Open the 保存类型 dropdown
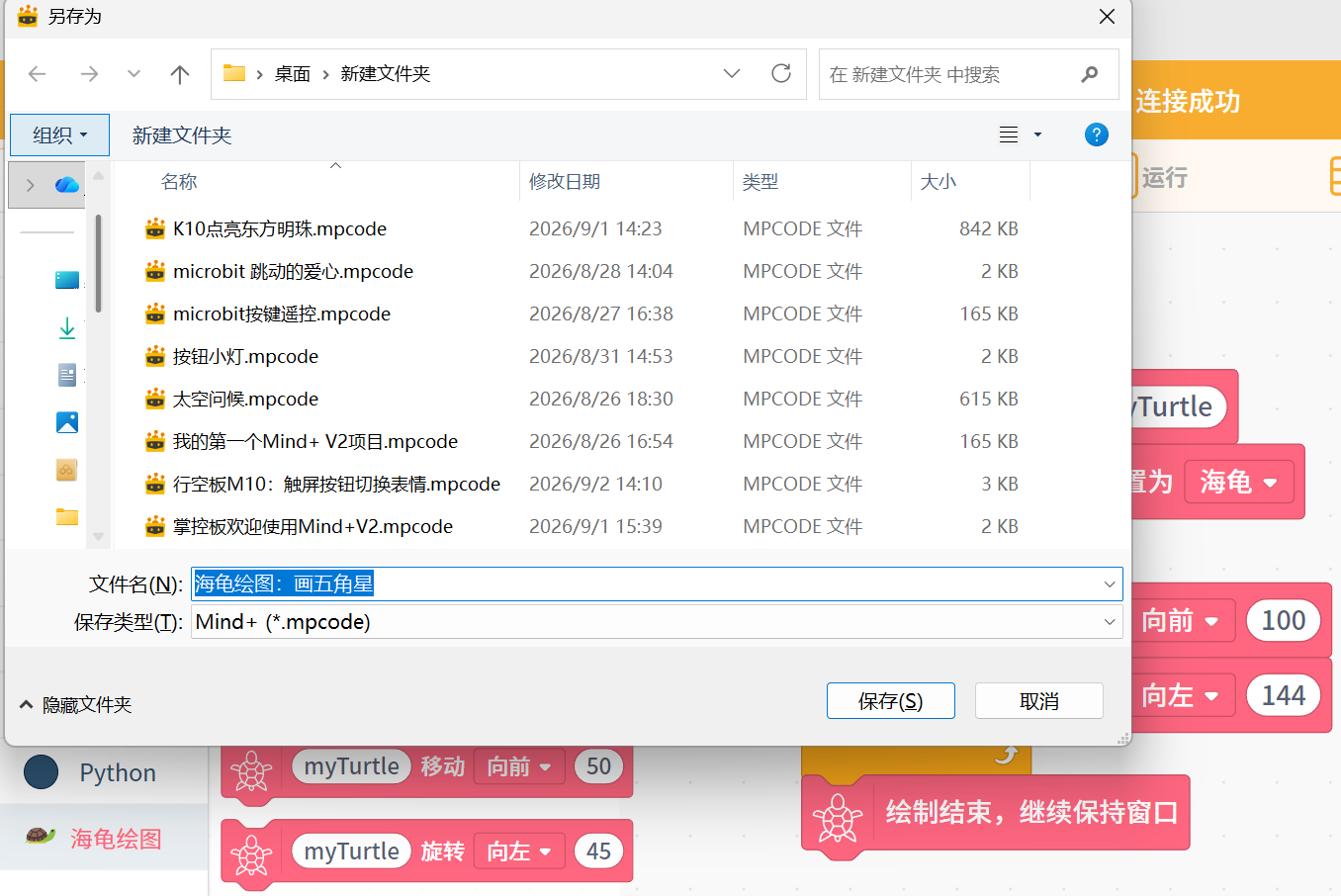This screenshot has width=1341, height=896. pyautogui.click(x=657, y=622)
